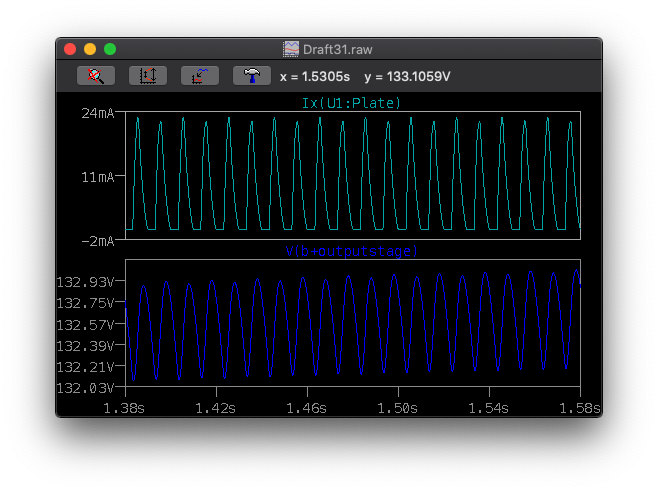
Task: Click the autorange axes toolbar icon
Action: pyautogui.click(x=148, y=76)
